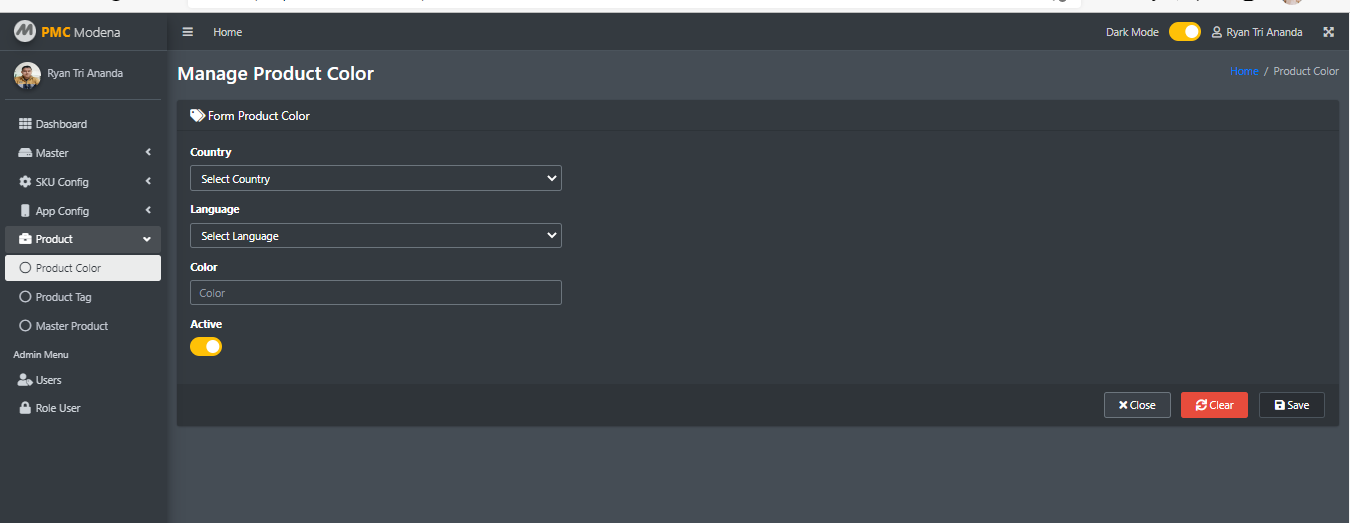Click the hamburger menu icon in top bar
This screenshot has height=523, width=1350.
[187, 32]
